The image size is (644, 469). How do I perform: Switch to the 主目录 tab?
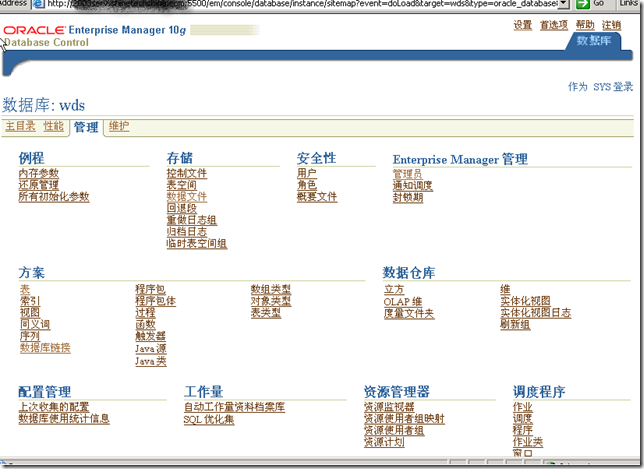[21, 126]
